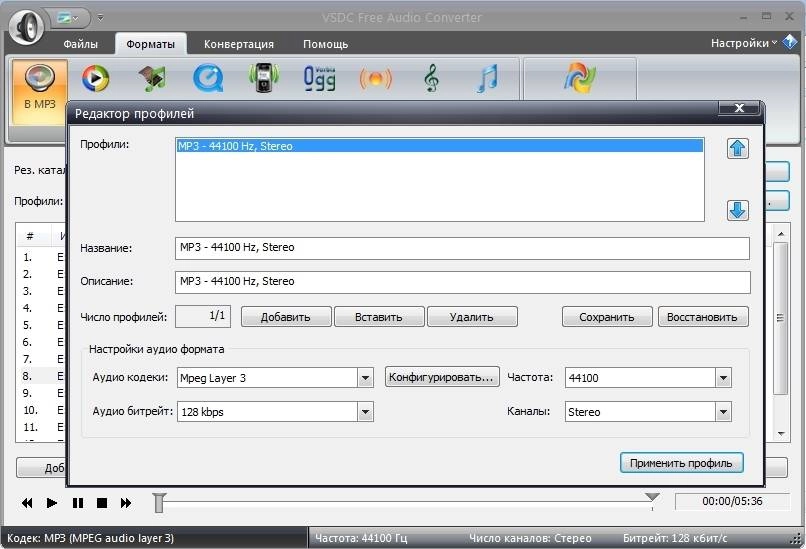Click the Битрейт: 128 кбит/с status entry
Image resolution: width=806 pixels, height=549 pixels.
tap(675, 538)
